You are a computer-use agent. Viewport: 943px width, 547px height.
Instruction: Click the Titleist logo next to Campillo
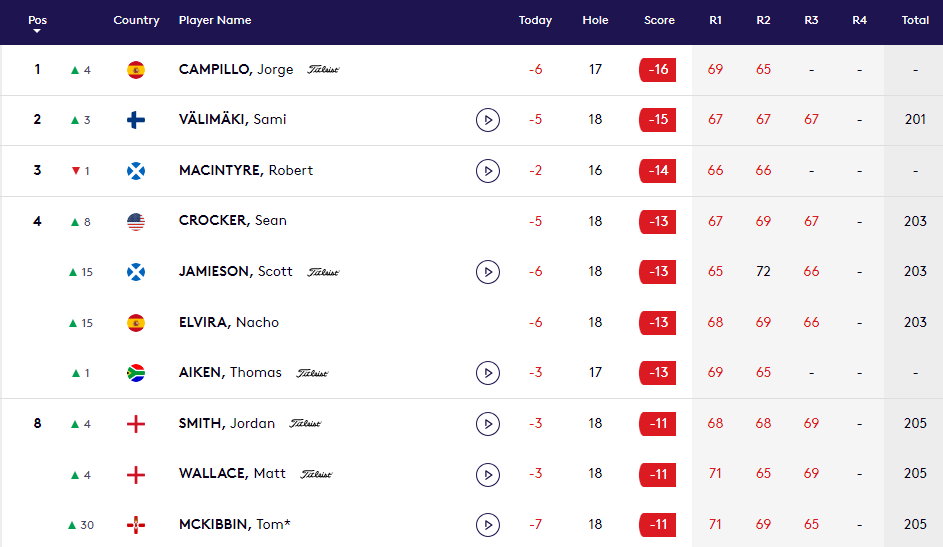pyautogui.click(x=323, y=70)
